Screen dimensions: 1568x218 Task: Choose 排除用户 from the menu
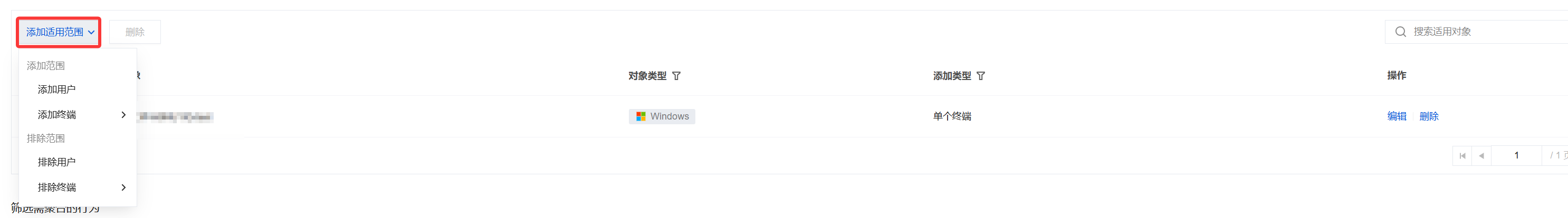[56, 162]
